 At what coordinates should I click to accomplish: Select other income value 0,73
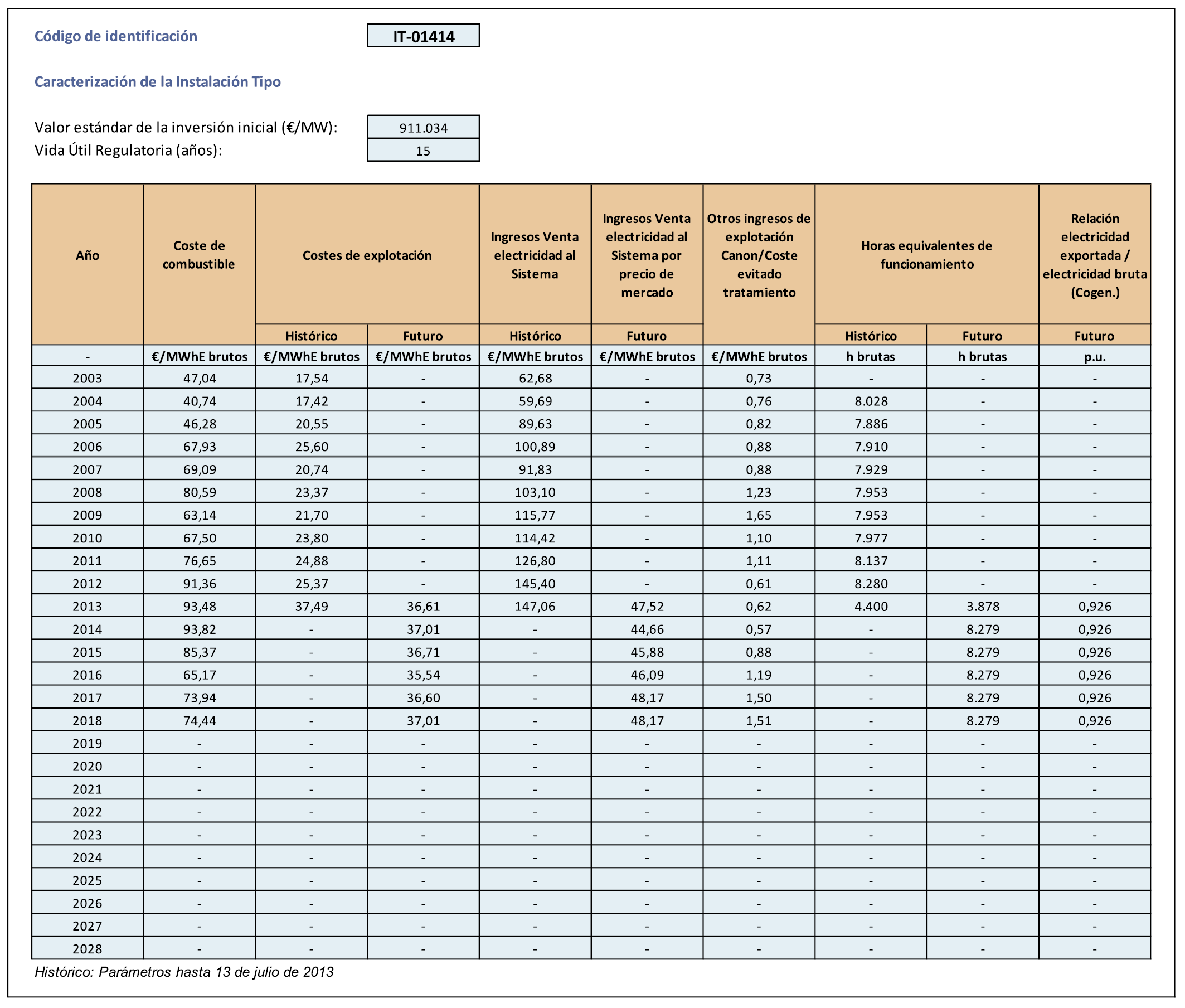tap(759, 379)
